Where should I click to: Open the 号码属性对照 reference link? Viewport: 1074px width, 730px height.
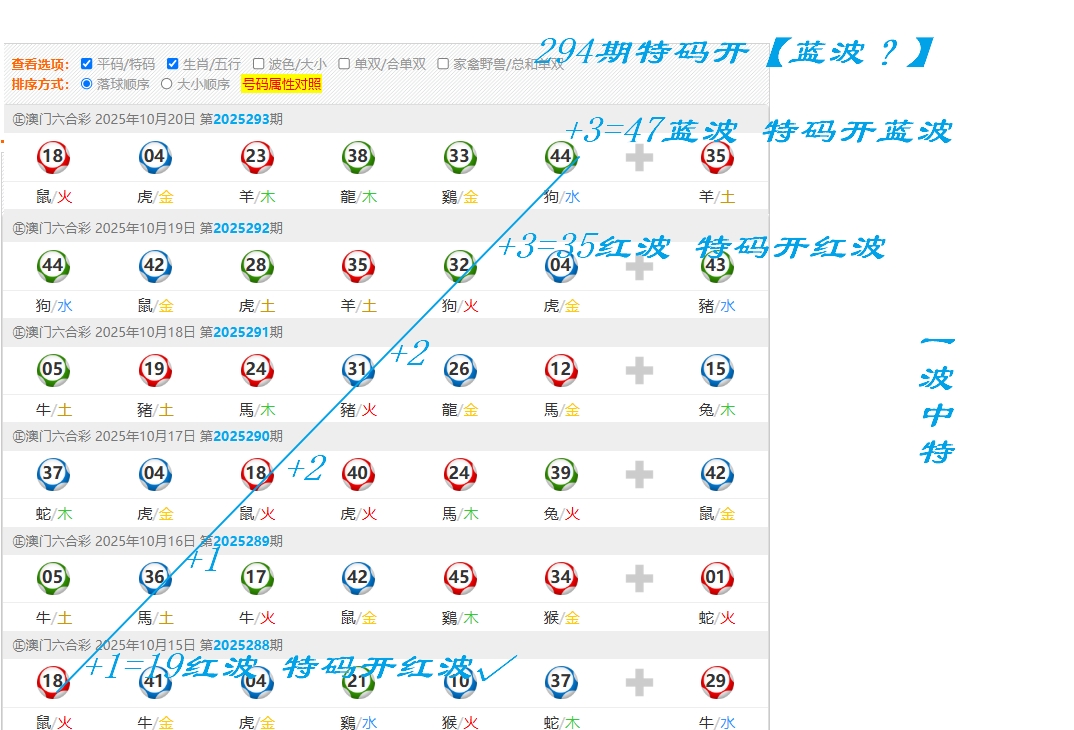coord(282,84)
